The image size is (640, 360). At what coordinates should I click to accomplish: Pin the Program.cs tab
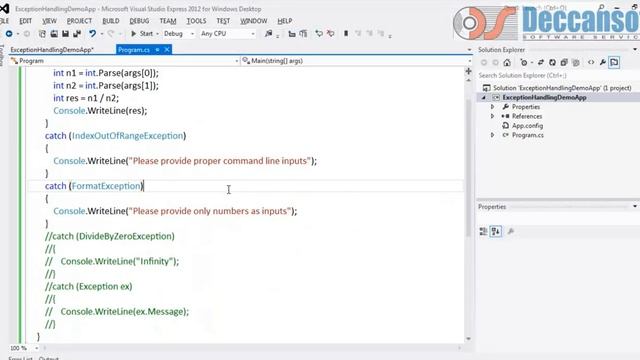pos(157,50)
